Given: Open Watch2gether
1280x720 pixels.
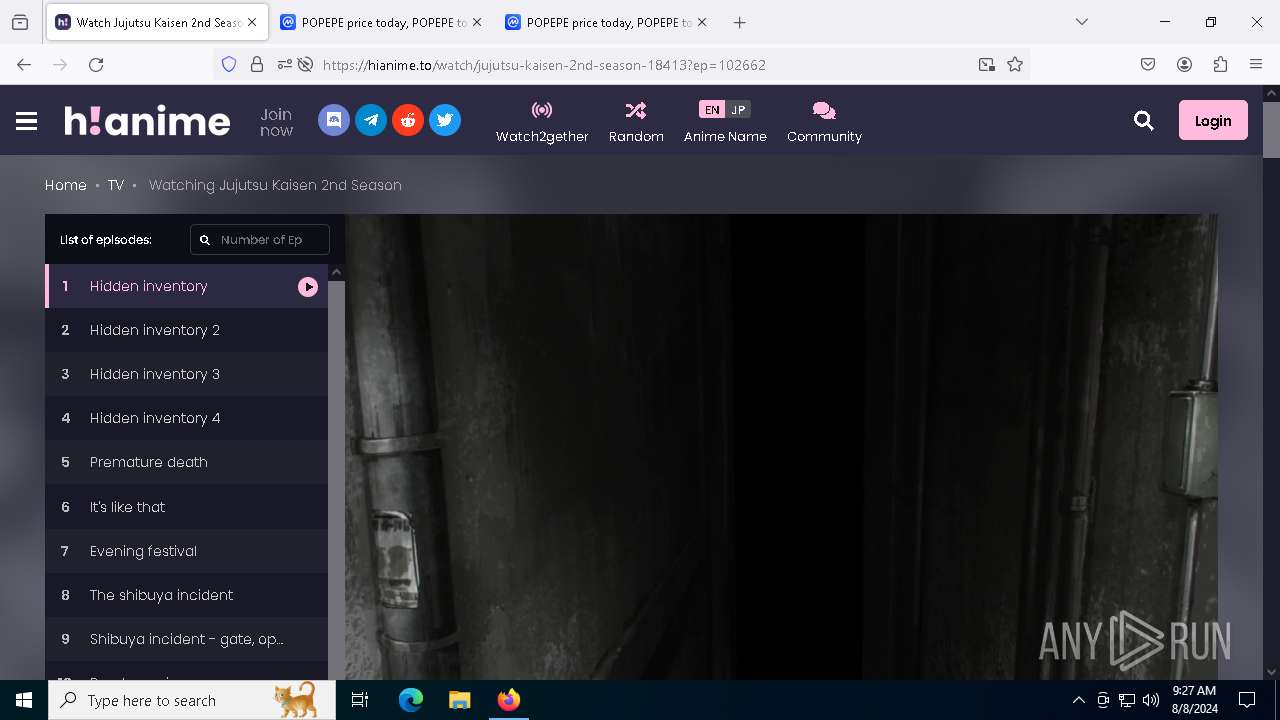Looking at the screenshot, I should click(542, 121).
